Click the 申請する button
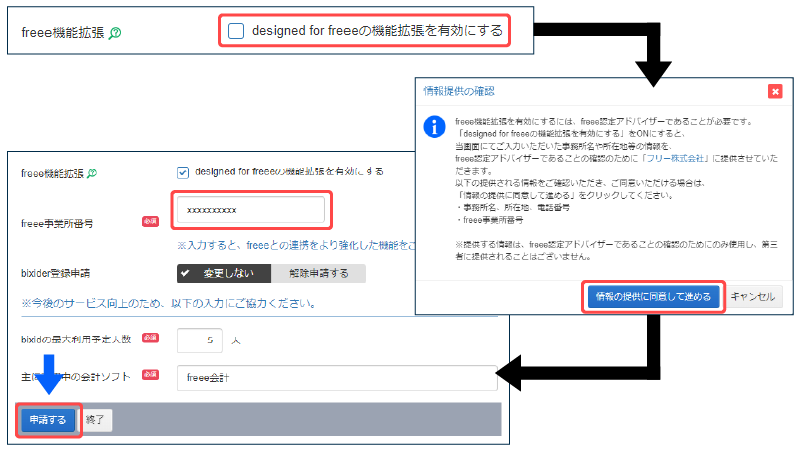Viewport: 800px width, 453px height. tap(48, 420)
